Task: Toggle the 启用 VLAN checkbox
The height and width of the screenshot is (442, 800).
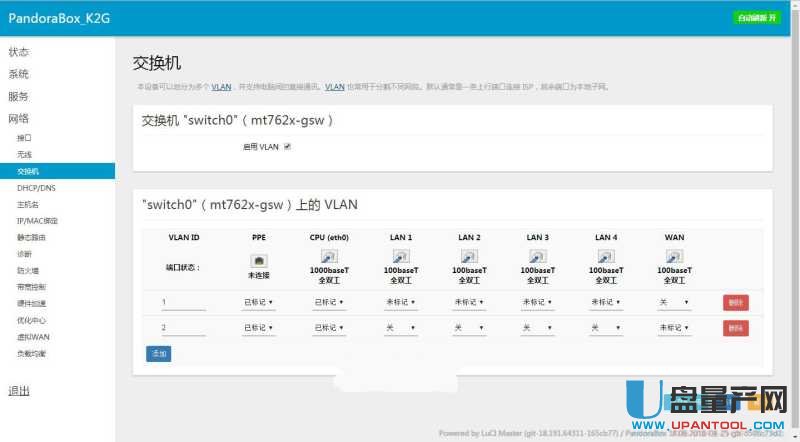Action: pyautogui.click(x=287, y=146)
